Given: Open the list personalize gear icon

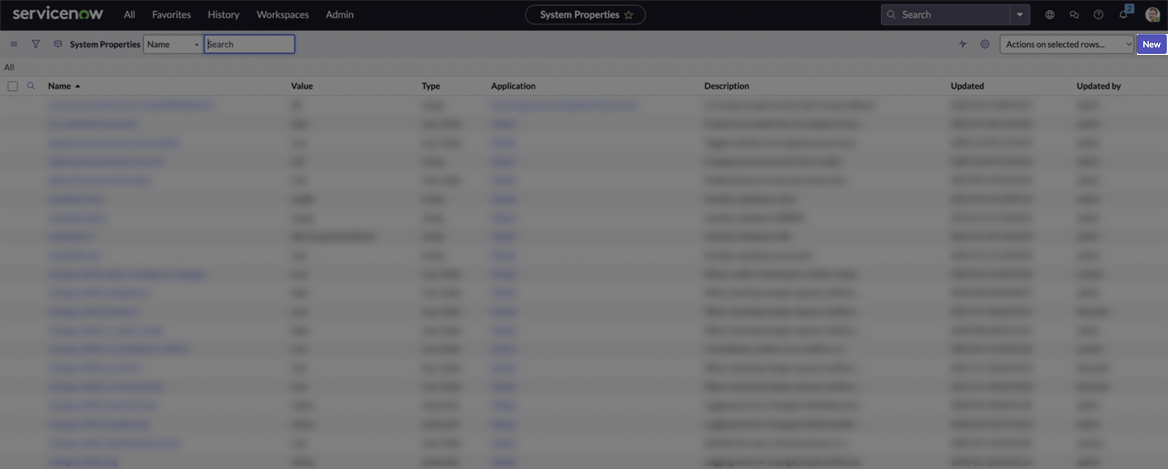Looking at the screenshot, I should (x=985, y=45).
